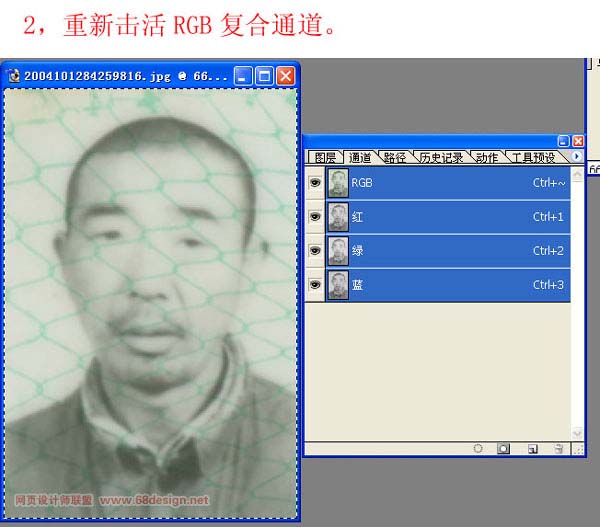Click document window title bar icon

tap(14, 76)
